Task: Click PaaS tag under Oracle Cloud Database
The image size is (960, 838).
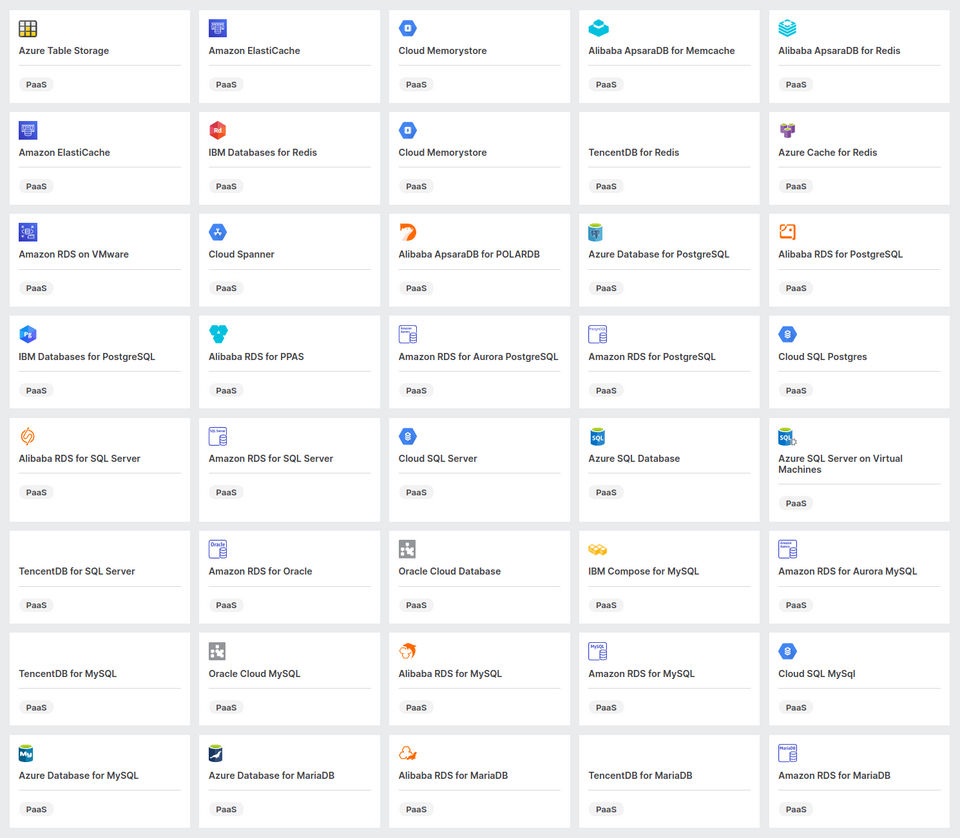Action: [416, 605]
